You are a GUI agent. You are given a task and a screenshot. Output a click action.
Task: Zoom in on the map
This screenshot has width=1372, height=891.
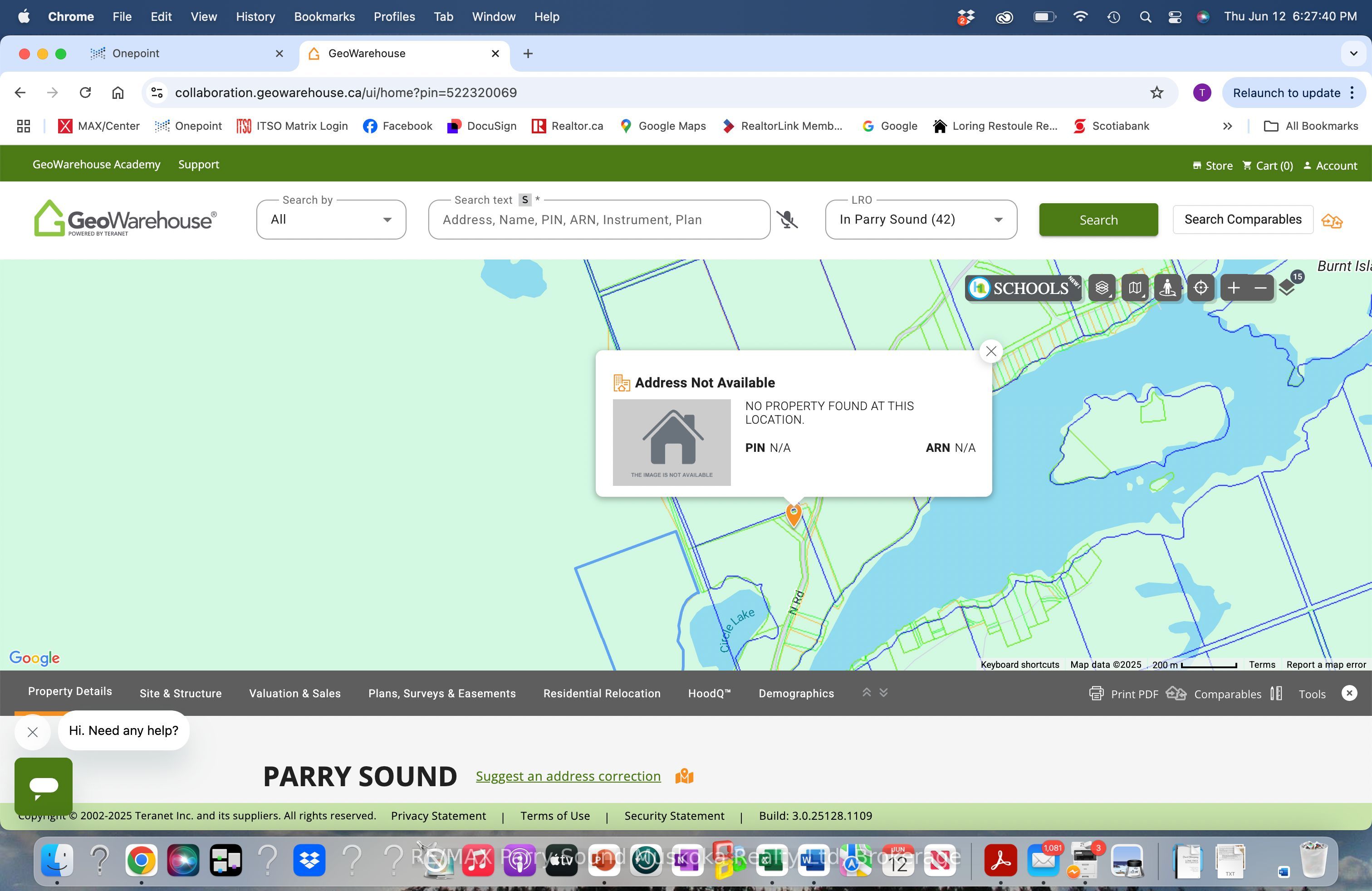point(1234,288)
